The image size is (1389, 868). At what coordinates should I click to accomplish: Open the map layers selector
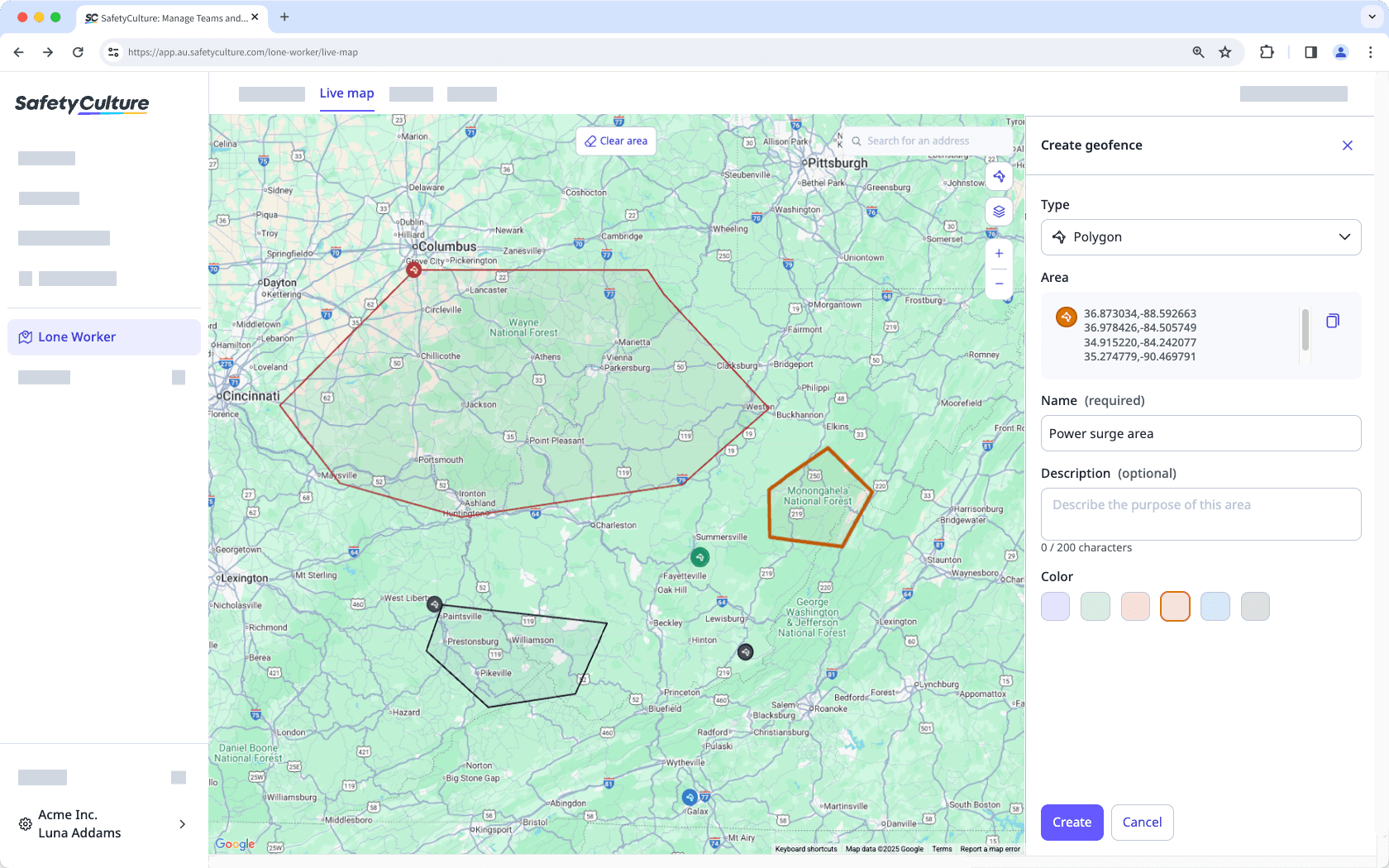pos(999,212)
